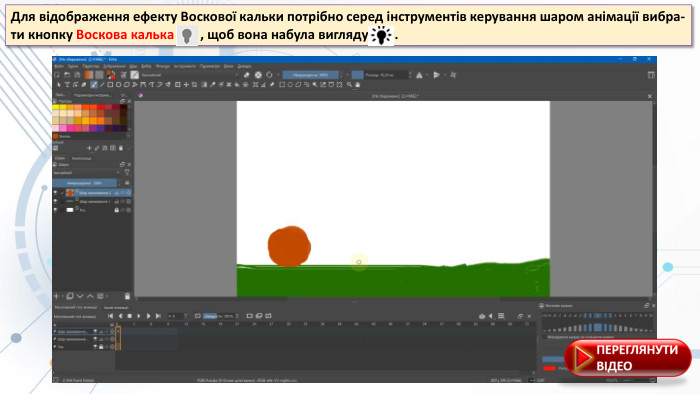This screenshot has height=394, width=700.
Task: Save the document from toolbar
Action: click(77, 75)
